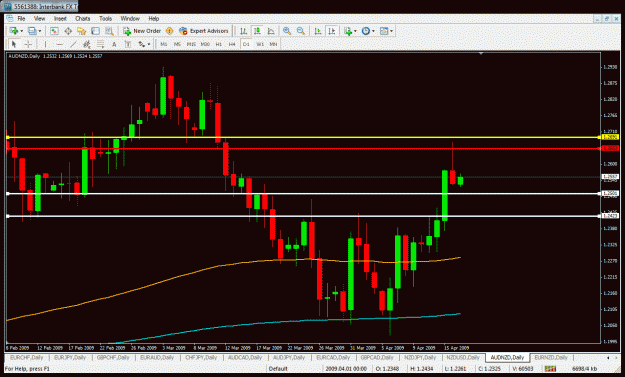Open the Templates icon
This screenshot has width=625, height=377.
[x=384, y=31]
